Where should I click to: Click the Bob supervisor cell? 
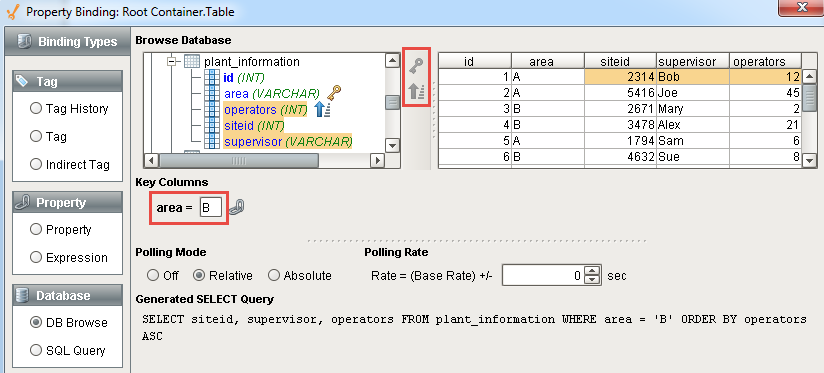point(693,77)
